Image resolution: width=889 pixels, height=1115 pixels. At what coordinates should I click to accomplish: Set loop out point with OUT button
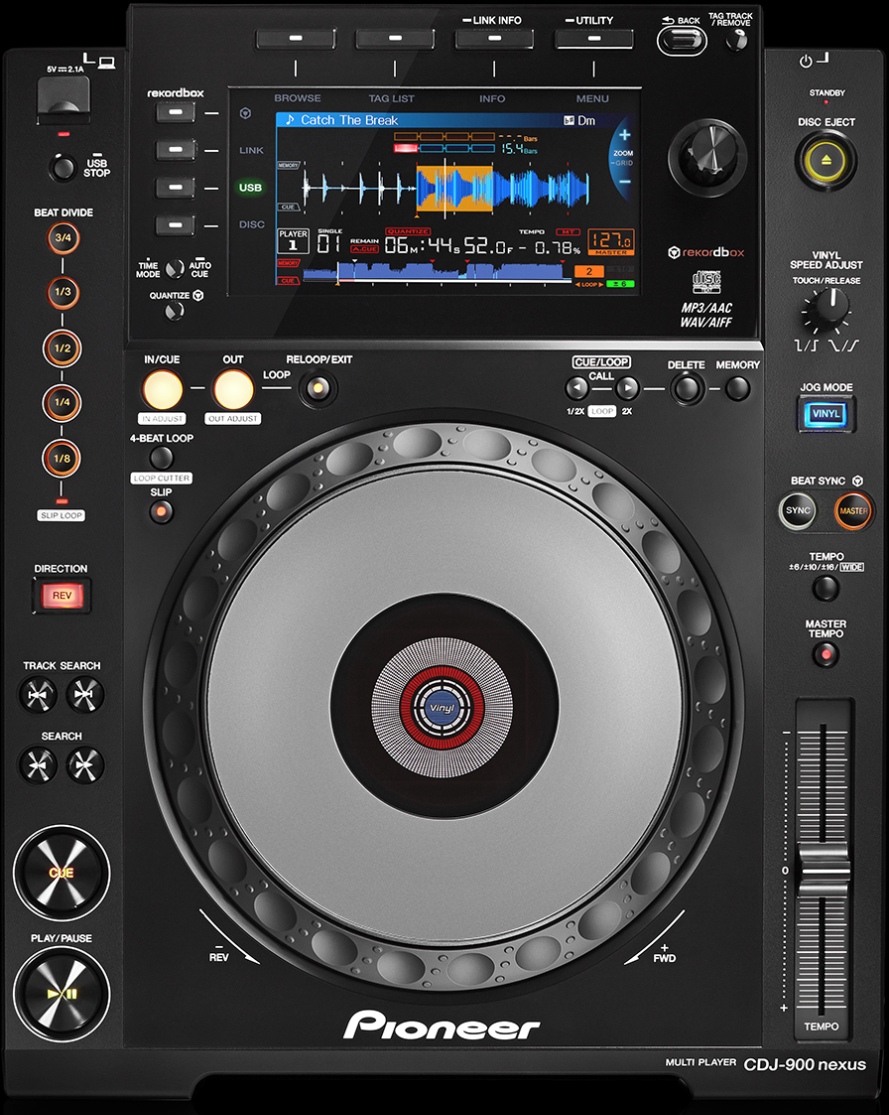point(233,390)
